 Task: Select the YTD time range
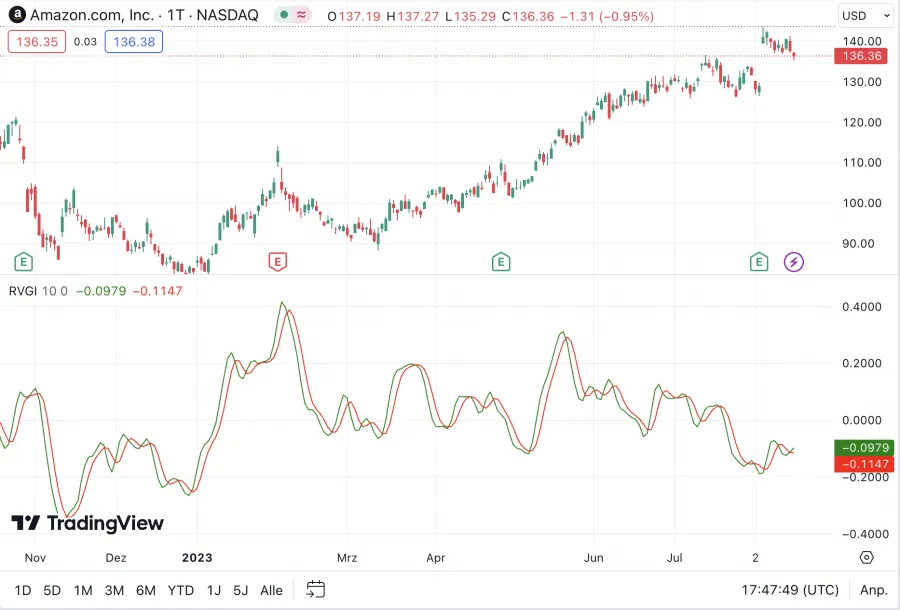(x=181, y=590)
